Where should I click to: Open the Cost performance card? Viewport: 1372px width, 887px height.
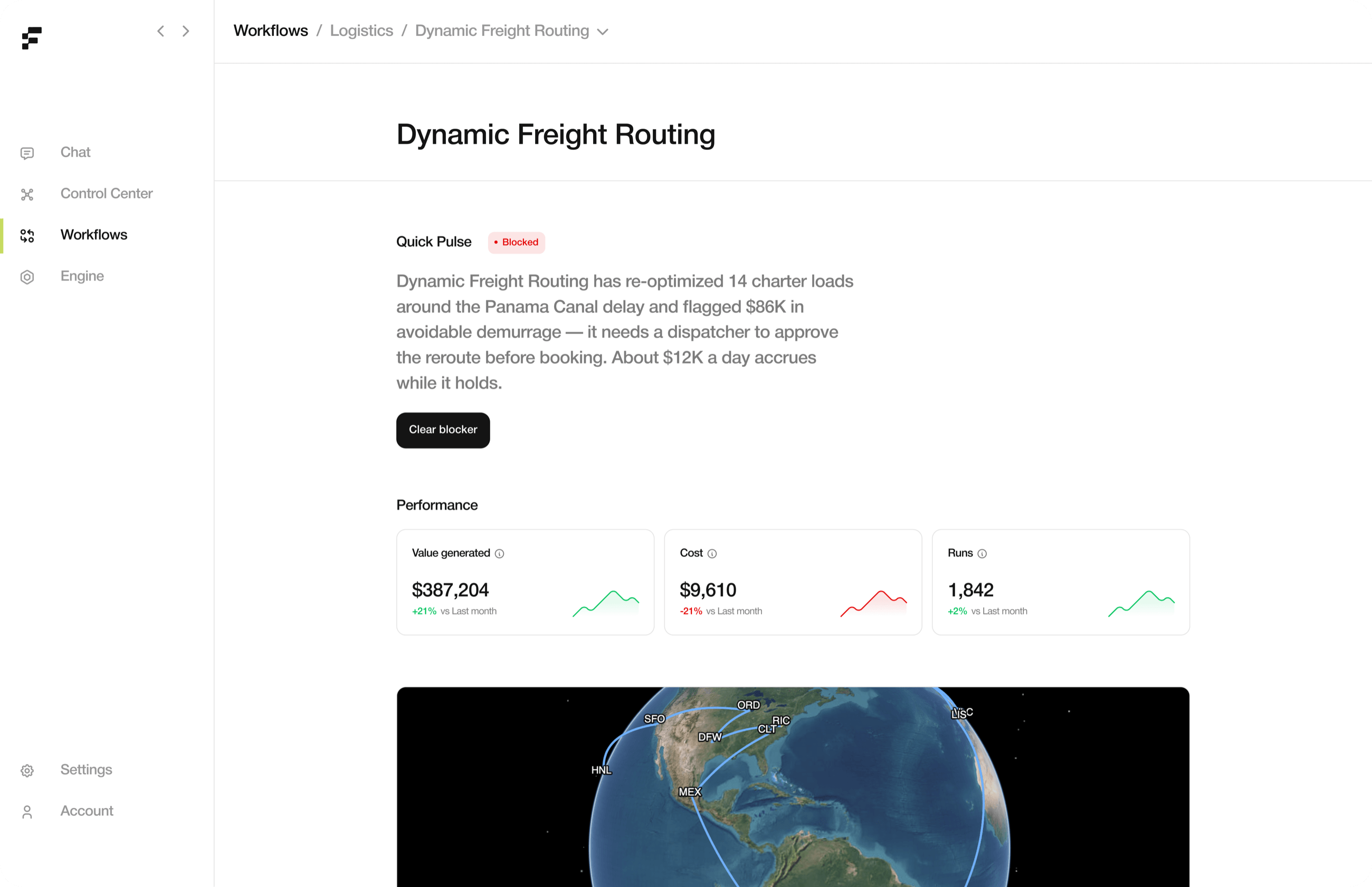tap(793, 583)
